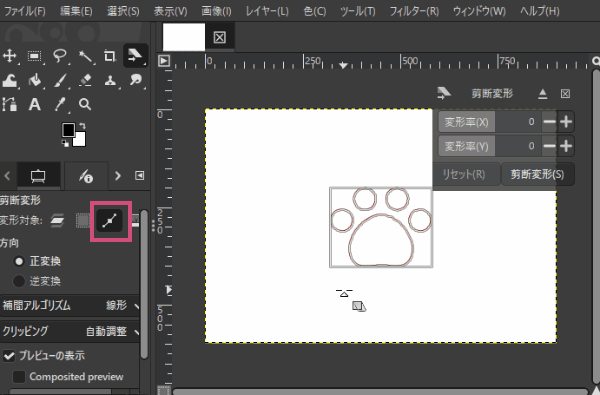Viewport: 600px width, 395px height.
Task: Decrease 変形率(X) with minus button
Action: tap(549, 122)
